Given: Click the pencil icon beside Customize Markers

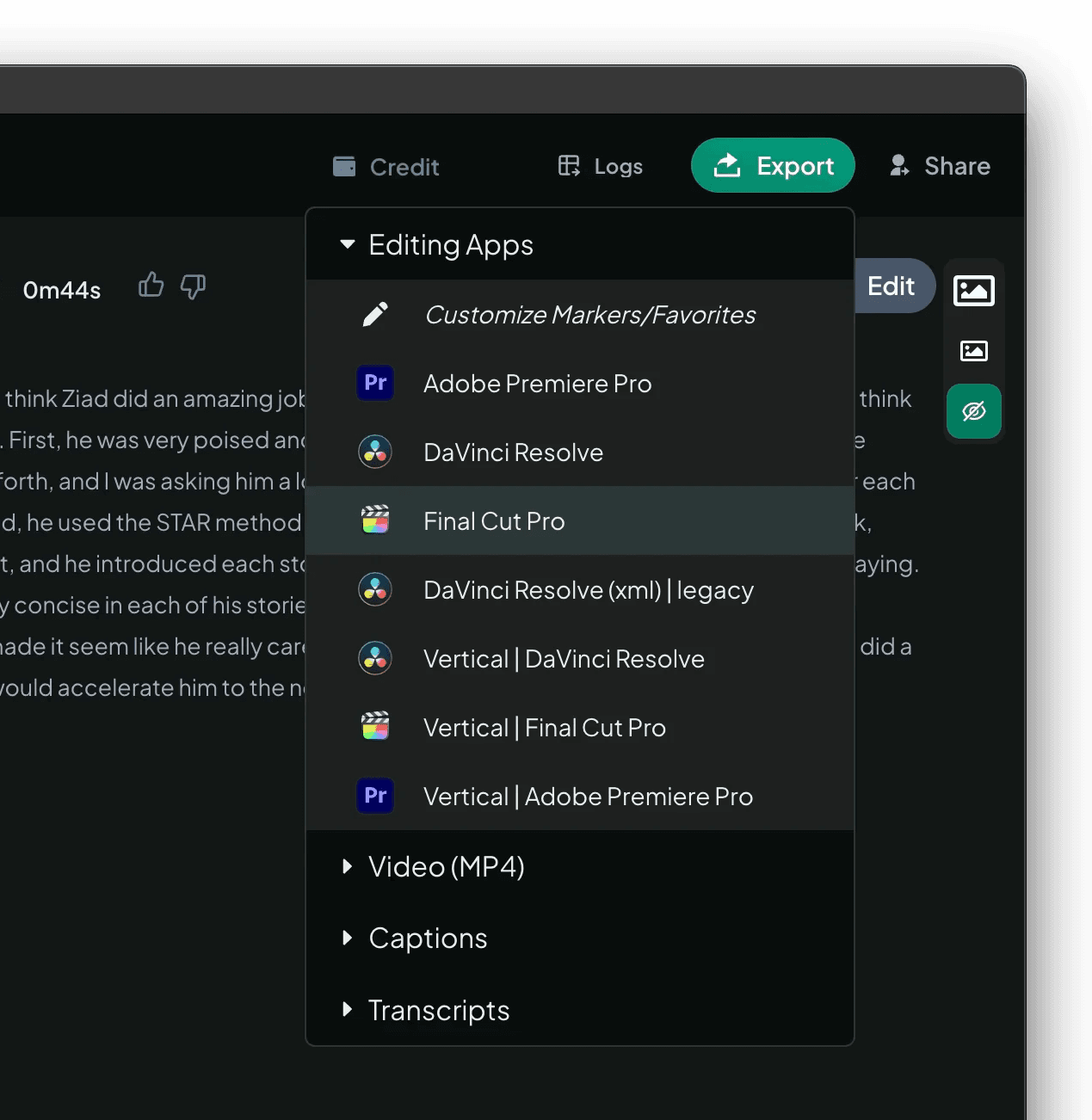Looking at the screenshot, I should click(x=375, y=315).
